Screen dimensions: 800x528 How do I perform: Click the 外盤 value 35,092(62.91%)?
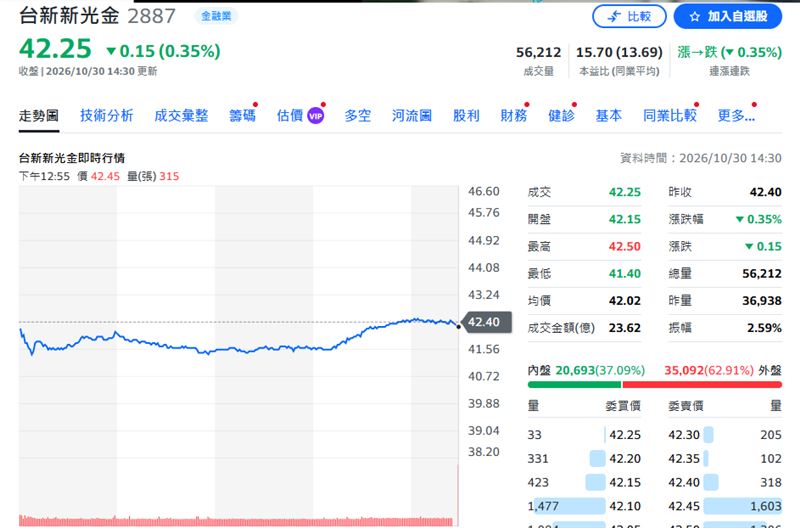(x=709, y=370)
